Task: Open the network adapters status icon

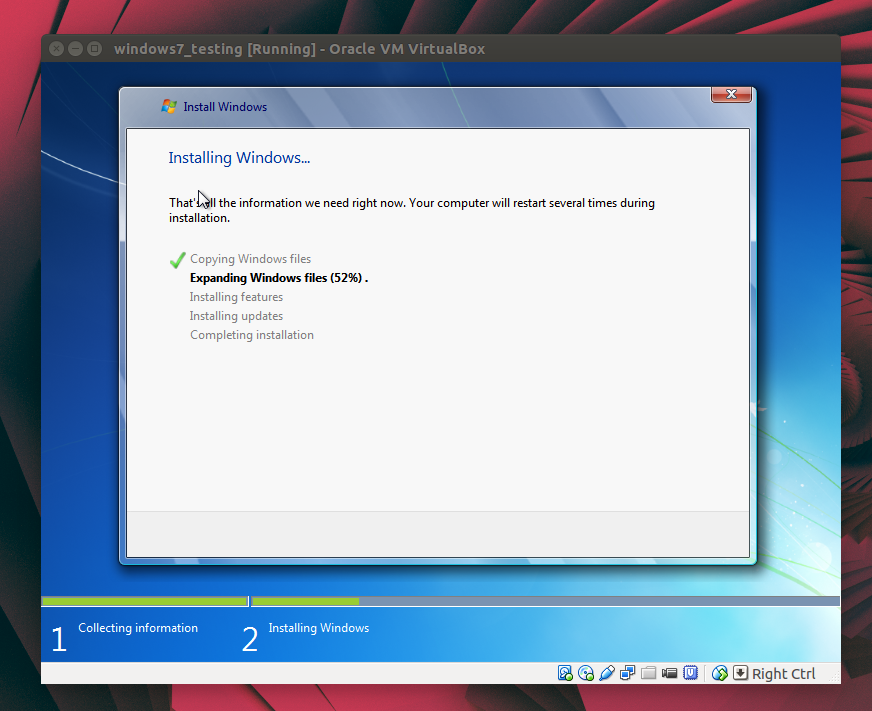Action: click(628, 673)
